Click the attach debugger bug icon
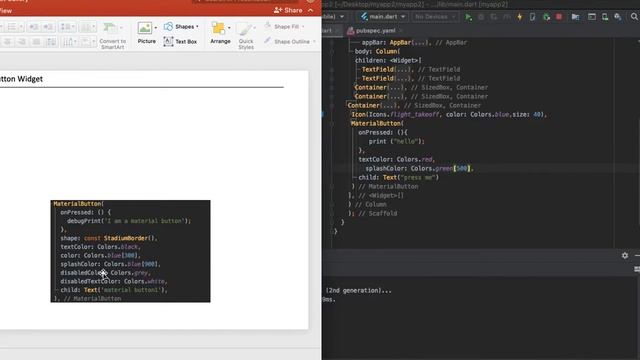 (546, 17)
